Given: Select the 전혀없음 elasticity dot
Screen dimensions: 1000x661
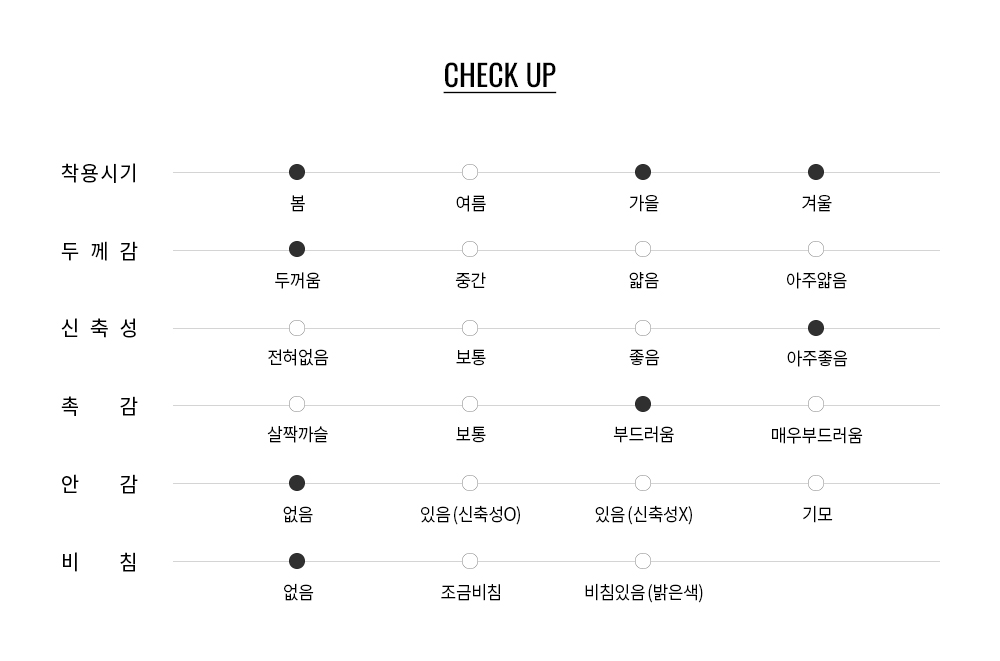Looking at the screenshot, I should pos(297,328).
